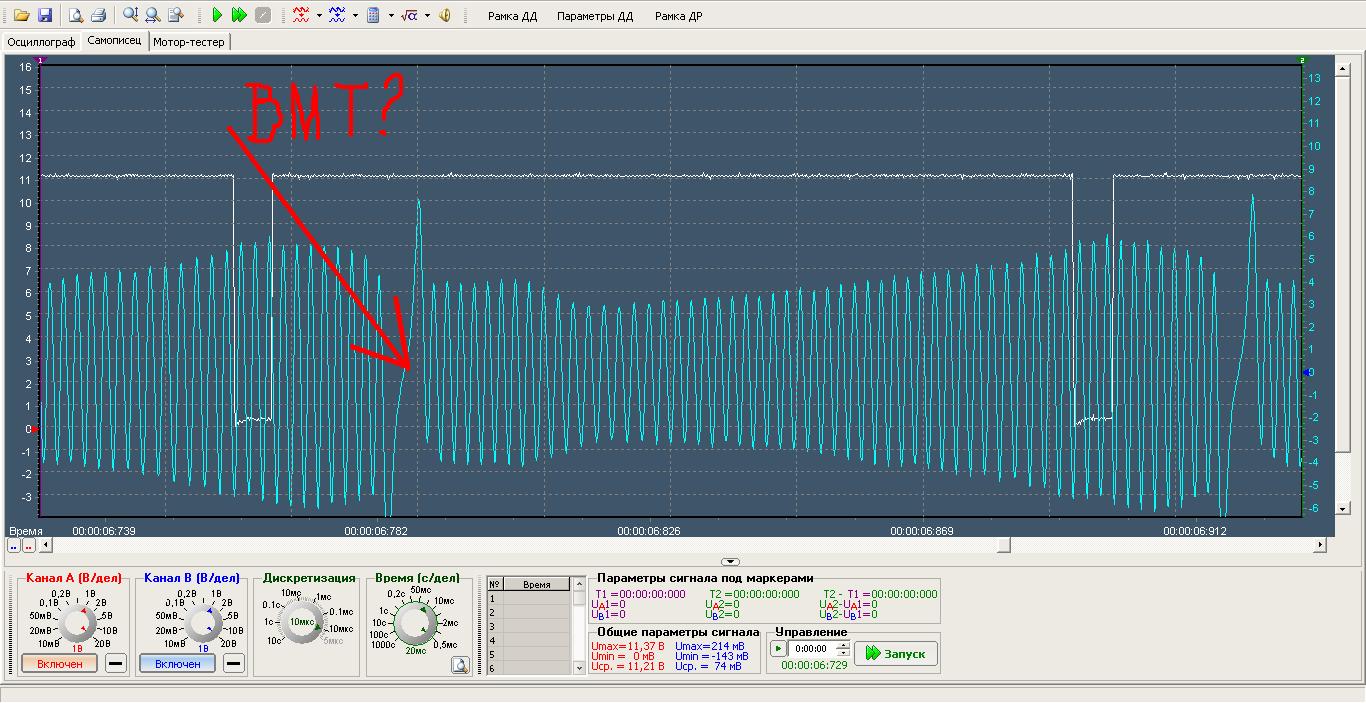Open the Рамка ДР menu item
Screen dimensions: 1366x703
[679, 16]
